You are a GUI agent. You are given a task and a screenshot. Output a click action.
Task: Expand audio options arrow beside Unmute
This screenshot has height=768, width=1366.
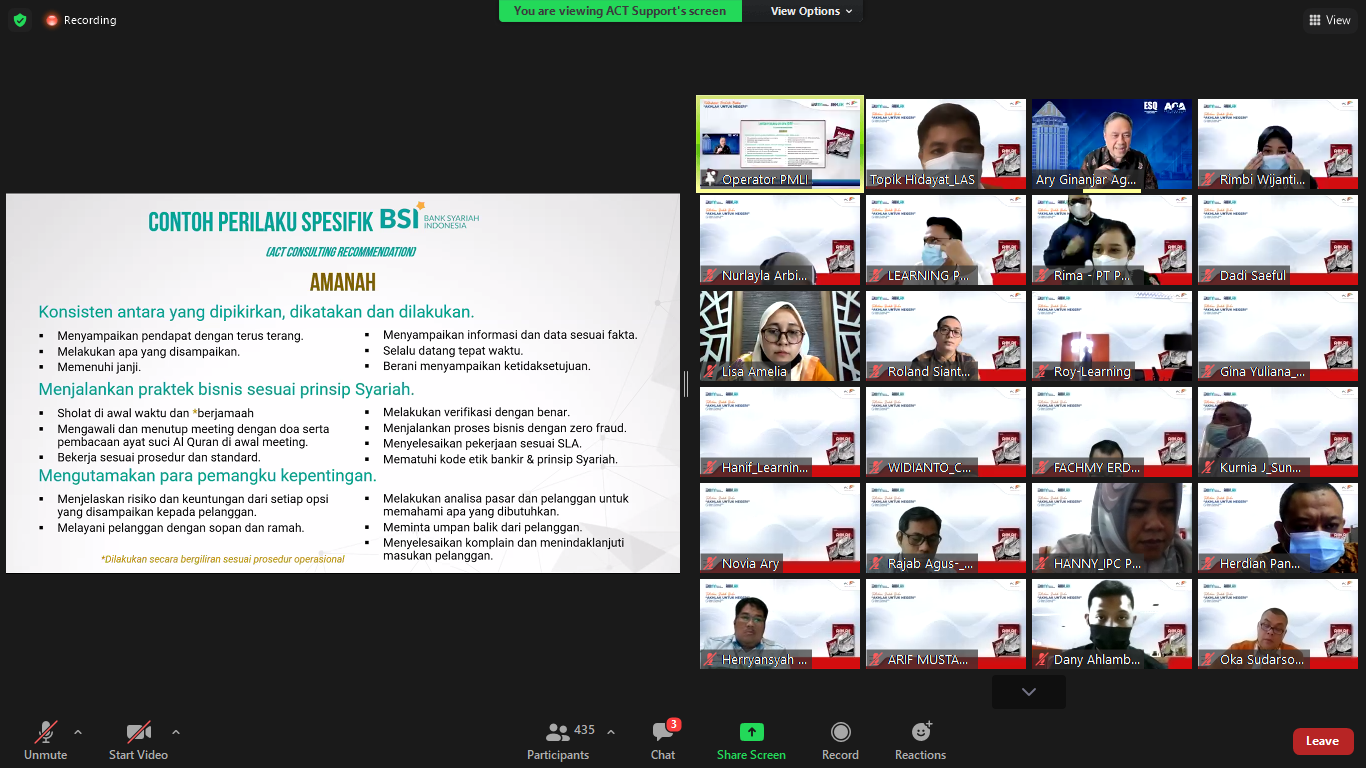pos(78,732)
